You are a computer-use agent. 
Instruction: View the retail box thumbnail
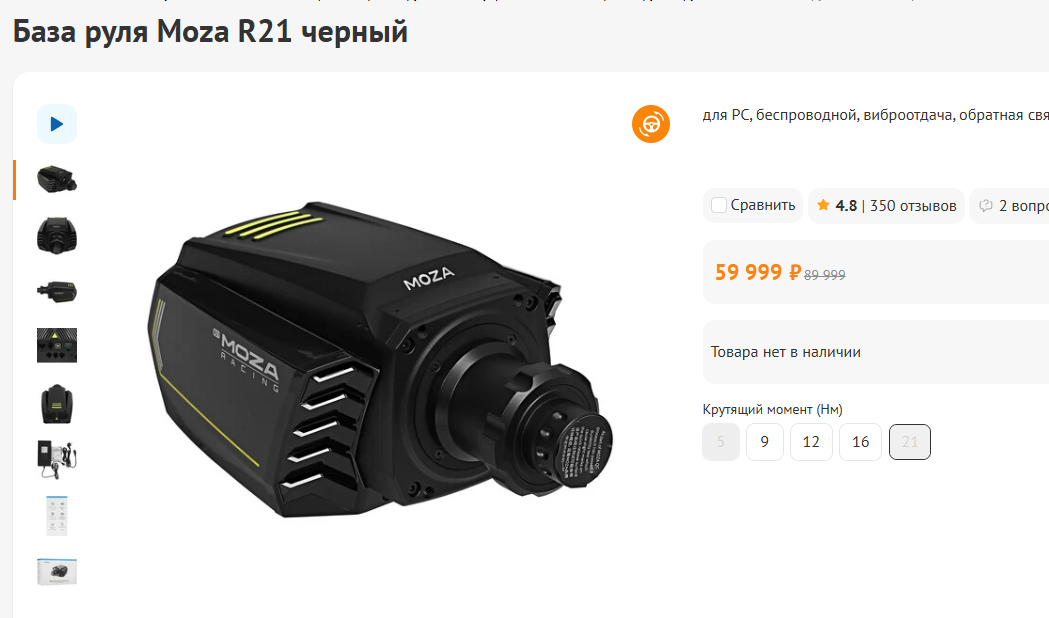click(x=57, y=572)
